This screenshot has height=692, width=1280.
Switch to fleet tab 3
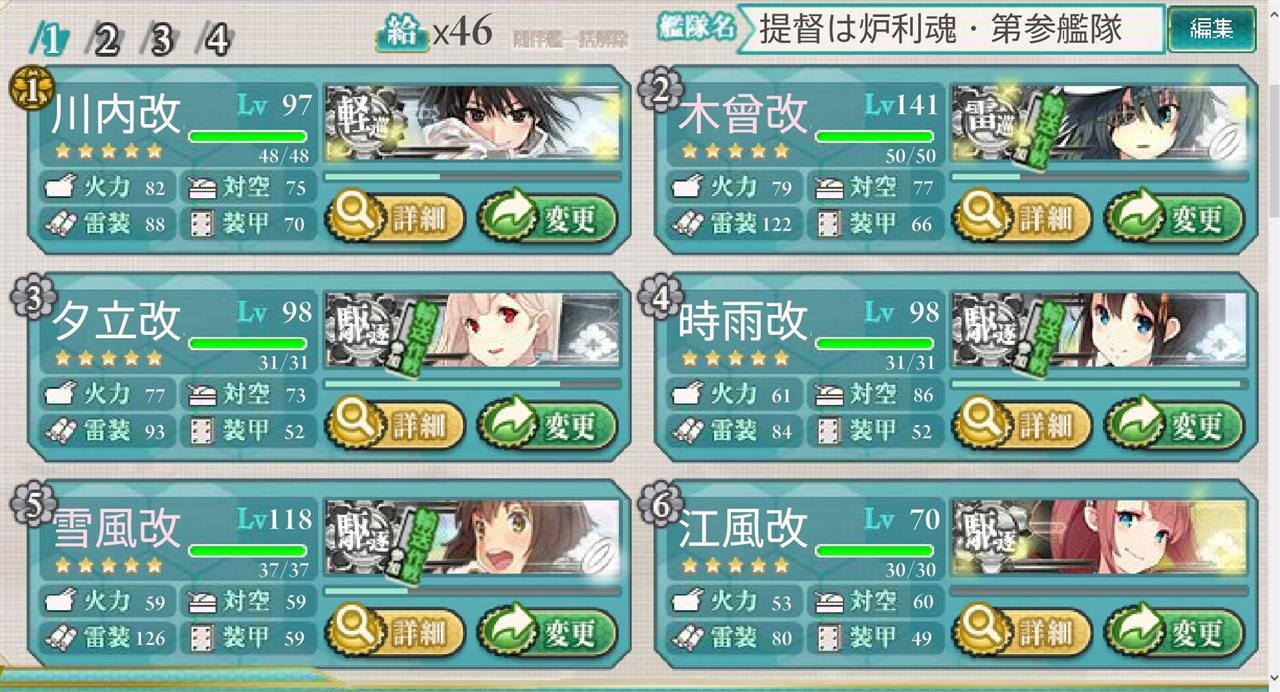[161, 40]
